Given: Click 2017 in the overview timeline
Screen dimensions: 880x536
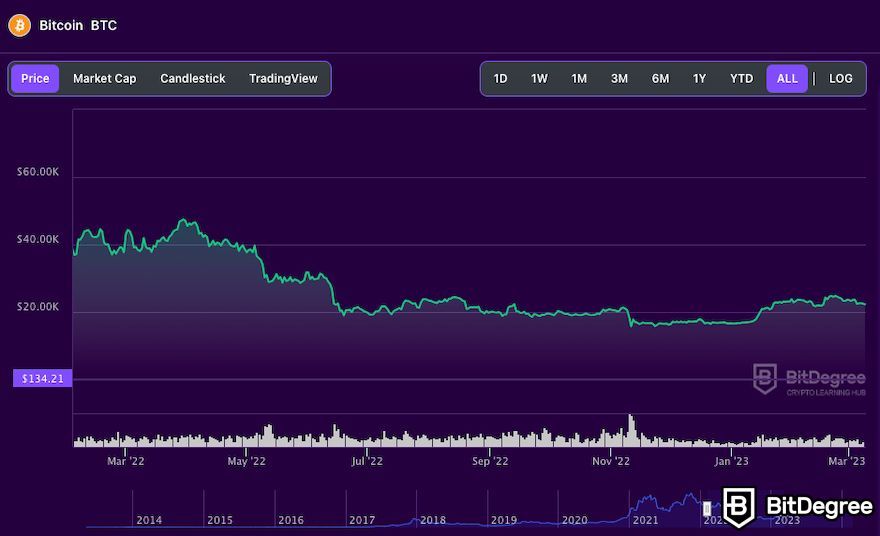Looking at the screenshot, I should coord(362,520).
